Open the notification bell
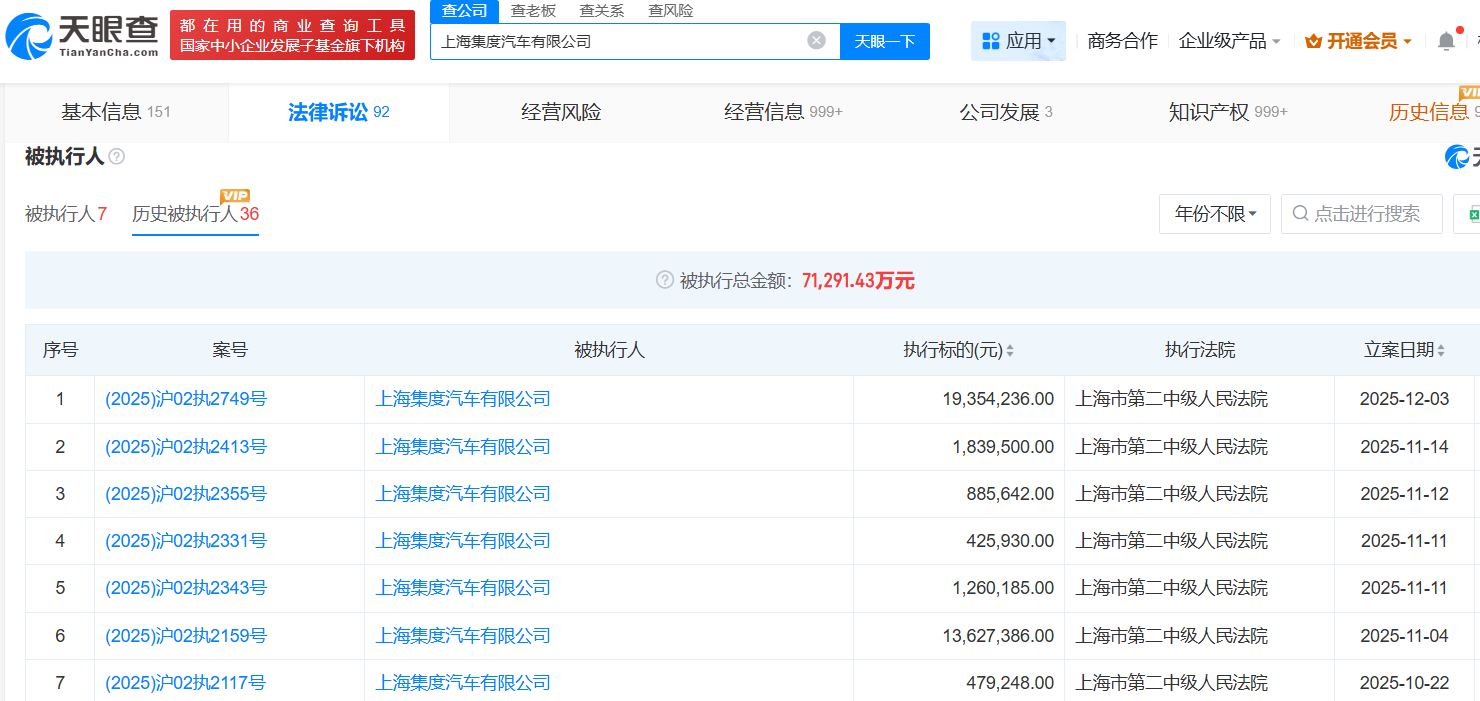The height and width of the screenshot is (701, 1480). pyautogui.click(x=1446, y=41)
